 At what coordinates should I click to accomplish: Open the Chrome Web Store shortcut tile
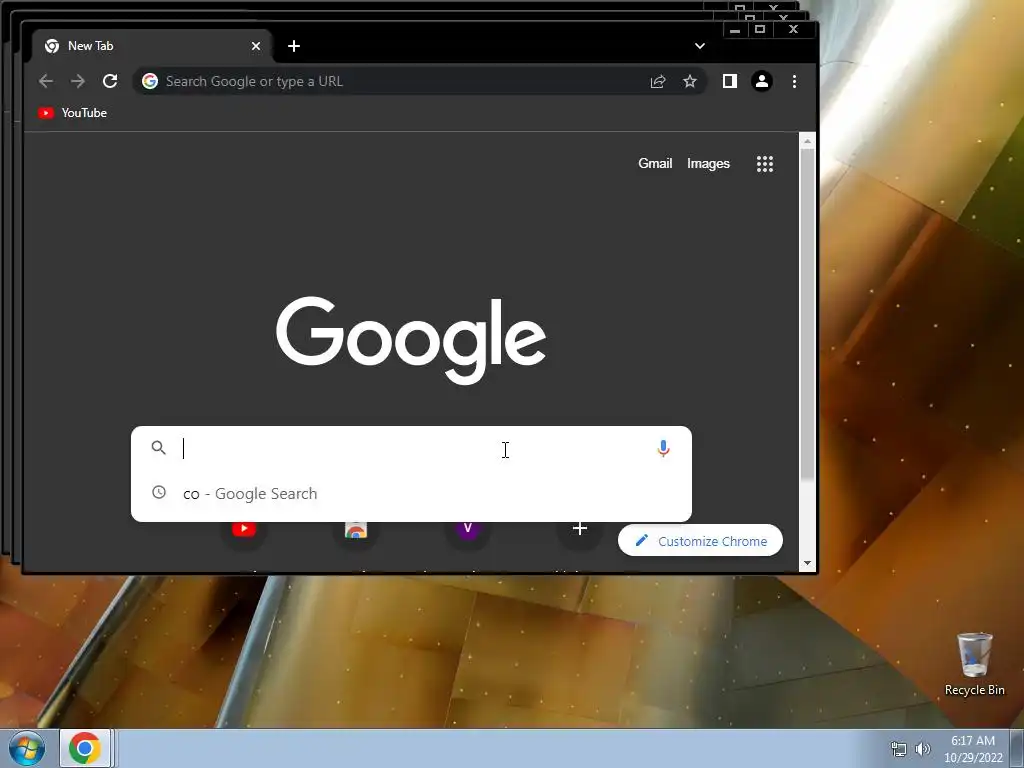pyautogui.click(x=356, y=530)
